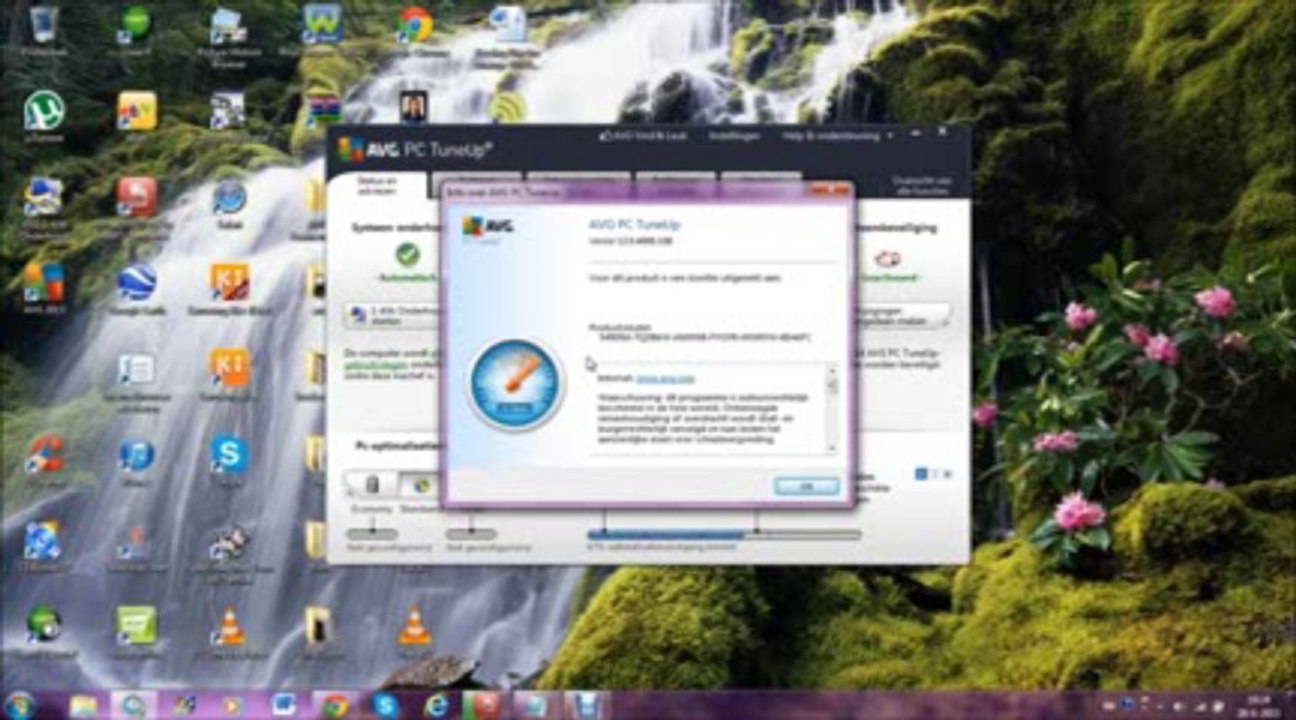Click the firewall protection status icon
1296x720 pixels.
click(x=887, y=258)
